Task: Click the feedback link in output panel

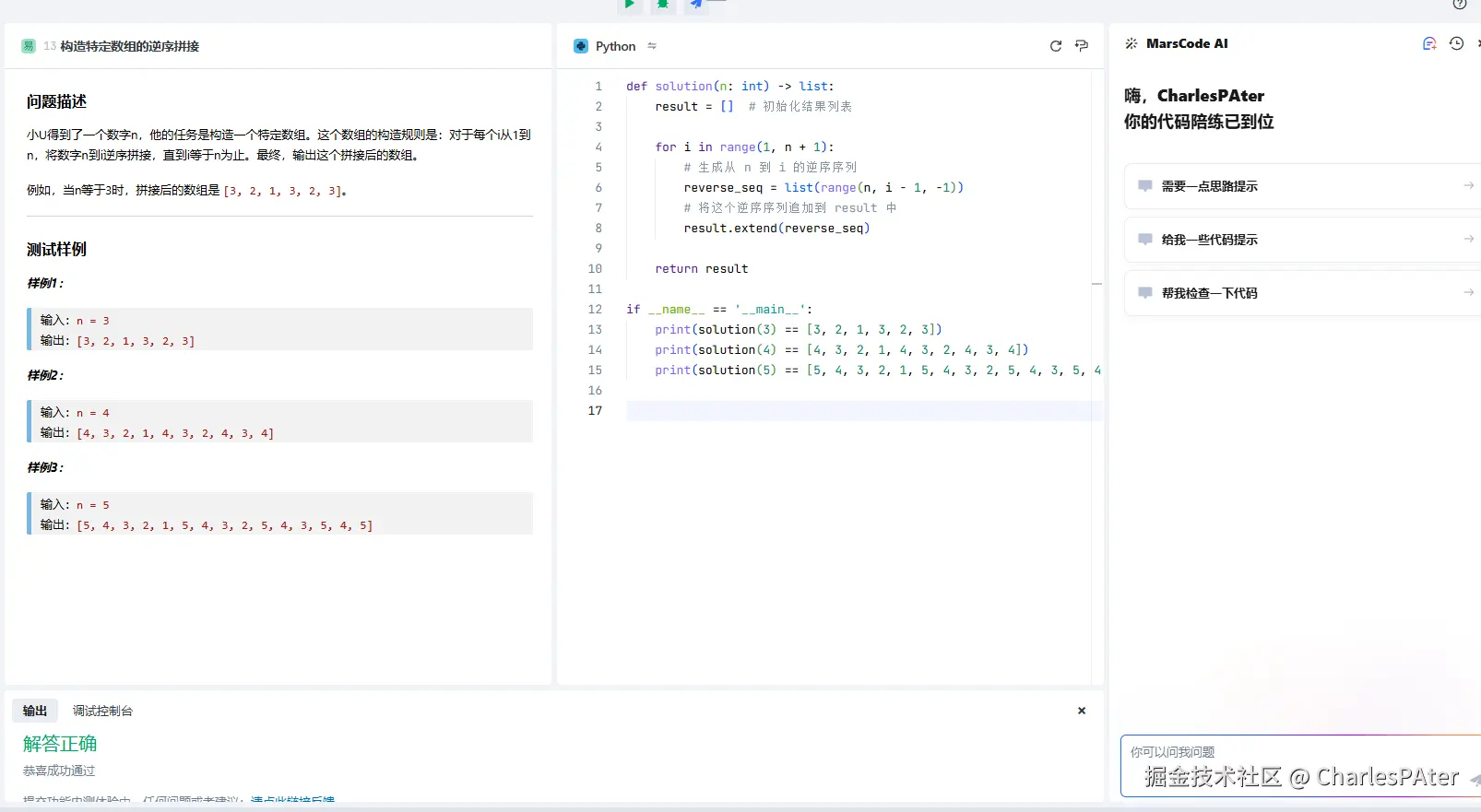Action: (292, 799)
